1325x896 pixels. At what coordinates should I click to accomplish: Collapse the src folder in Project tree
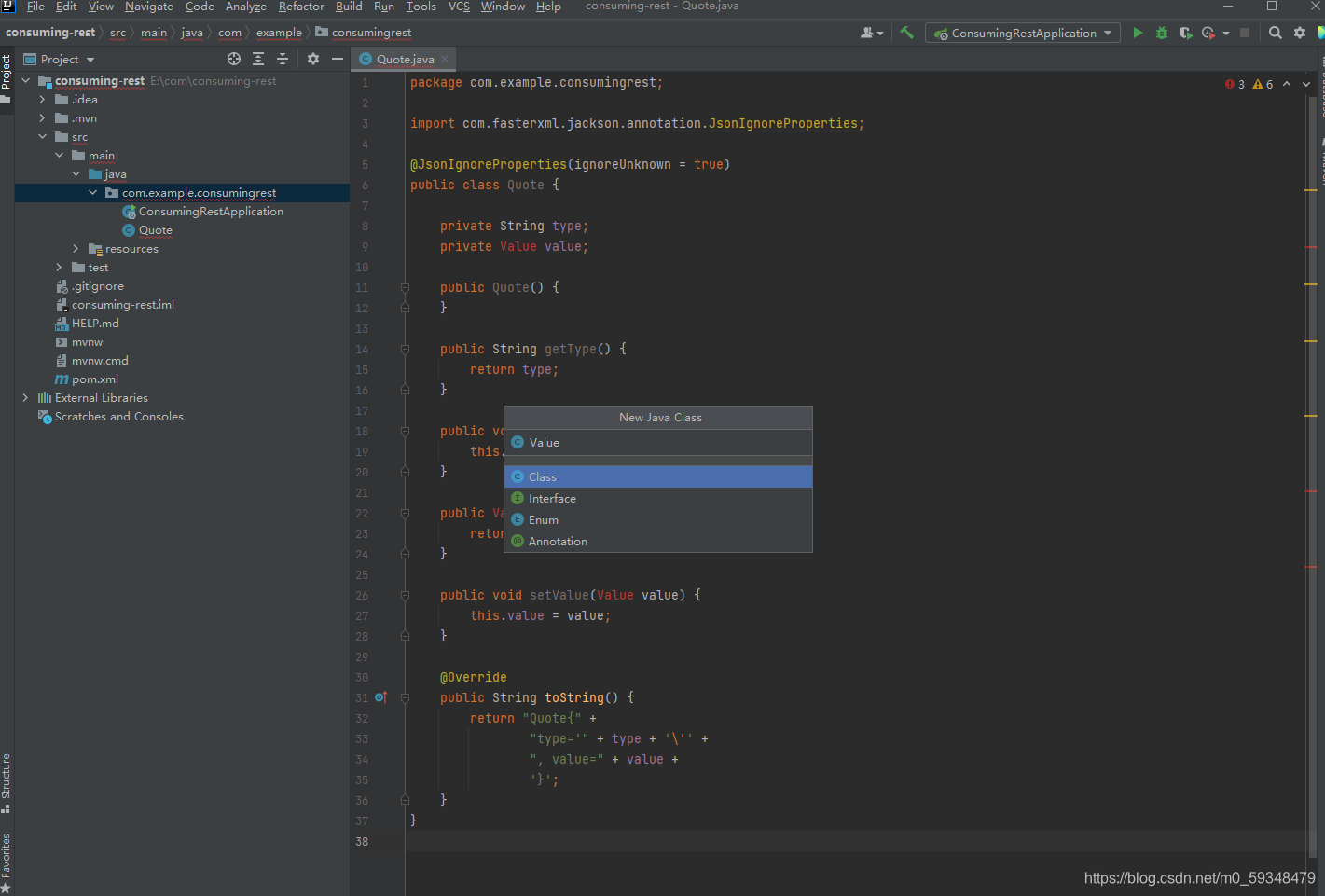(41, 136)
